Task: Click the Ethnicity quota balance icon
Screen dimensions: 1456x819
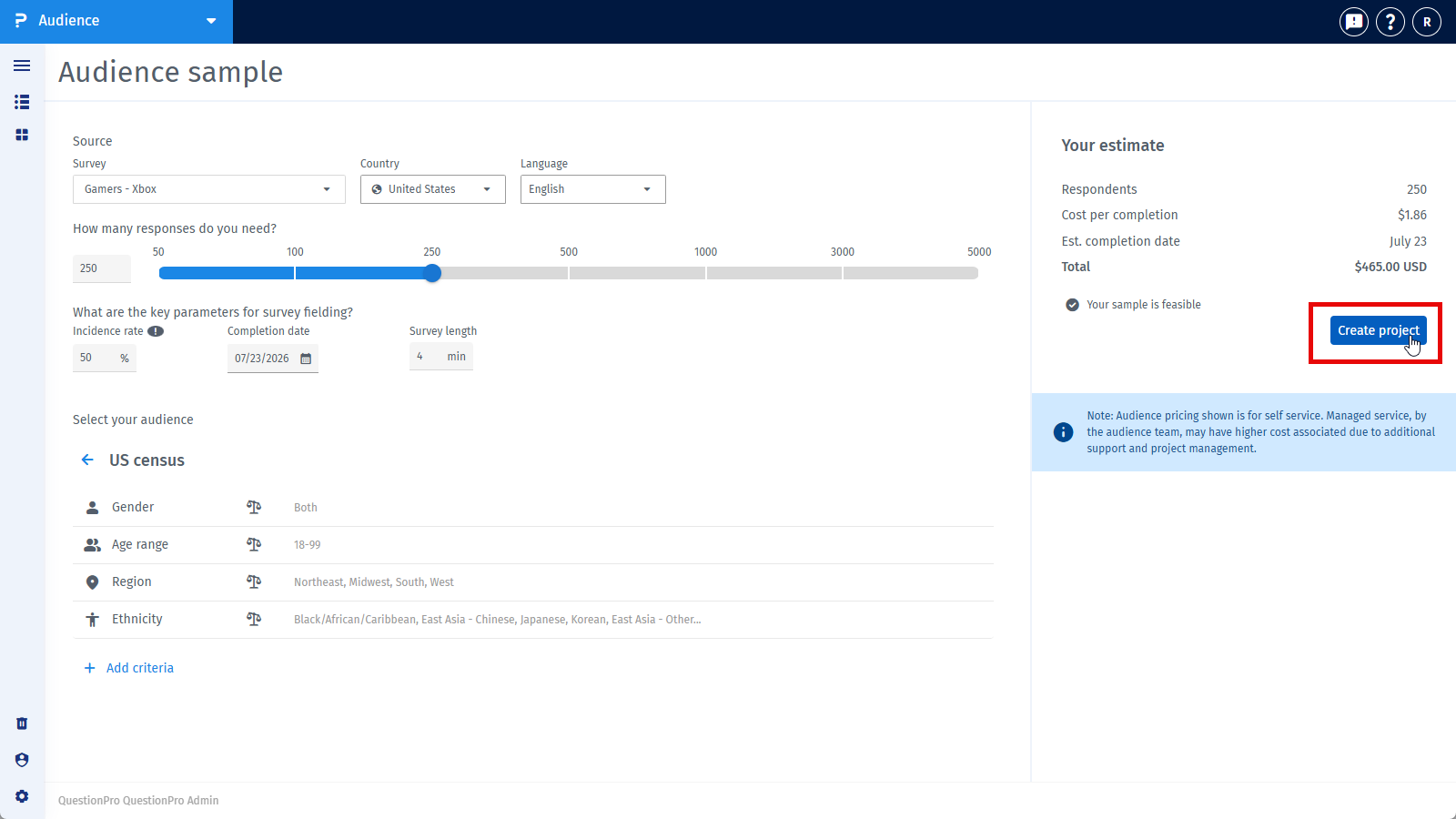Action: point(254,619)
